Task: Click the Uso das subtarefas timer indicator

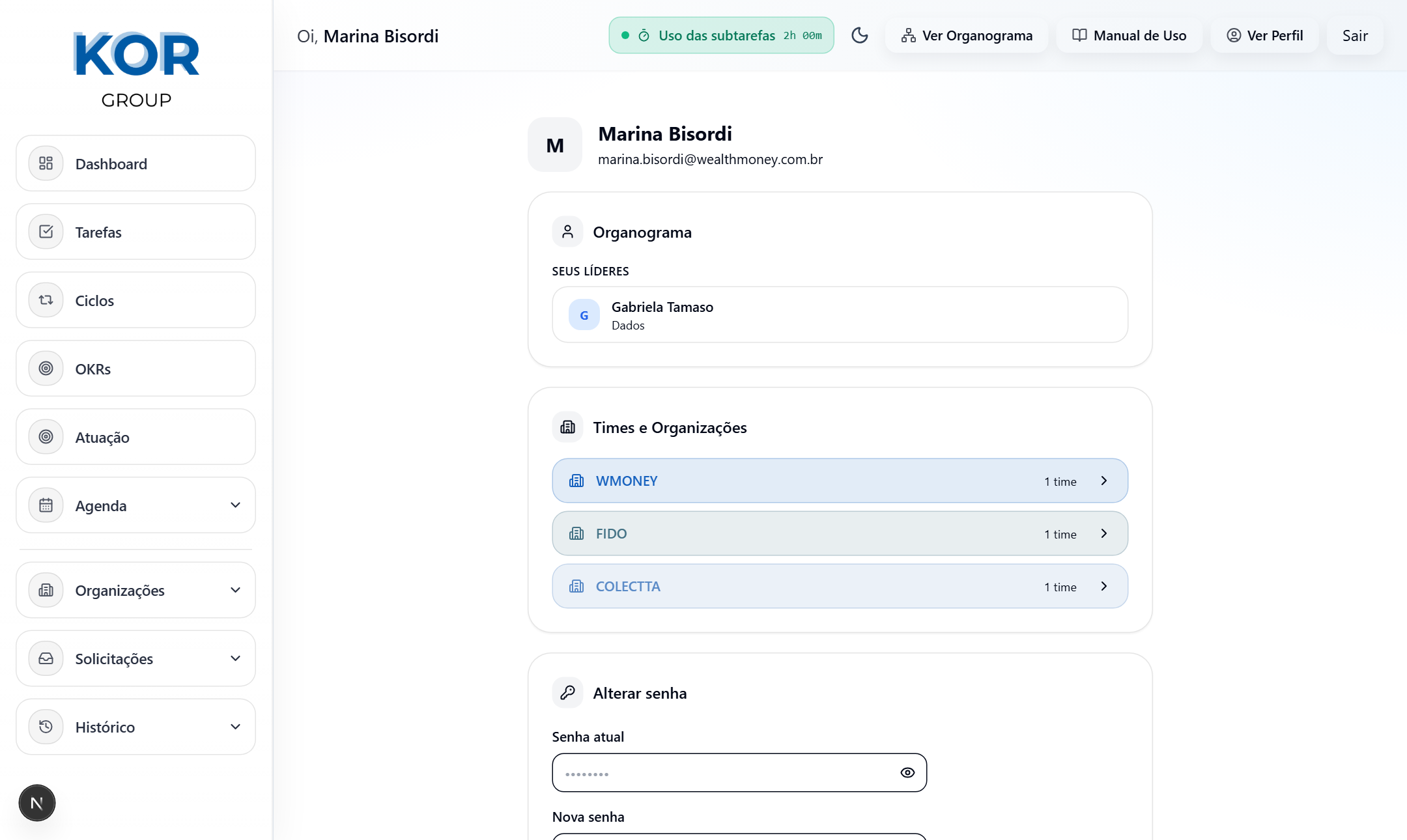Action: pos(721,35)
